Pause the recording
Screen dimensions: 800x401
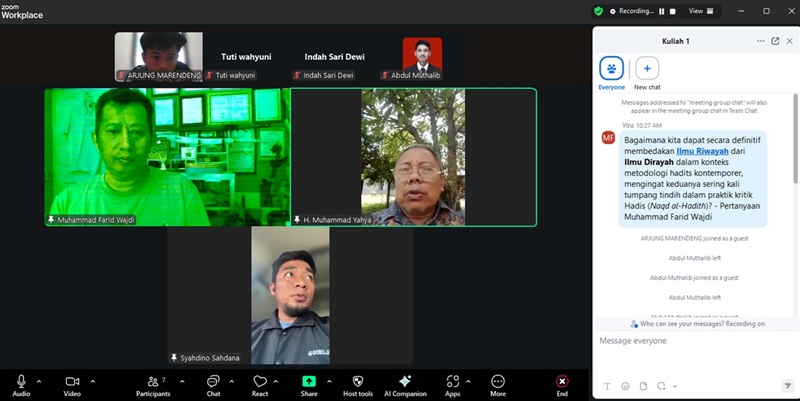(662, 11)
